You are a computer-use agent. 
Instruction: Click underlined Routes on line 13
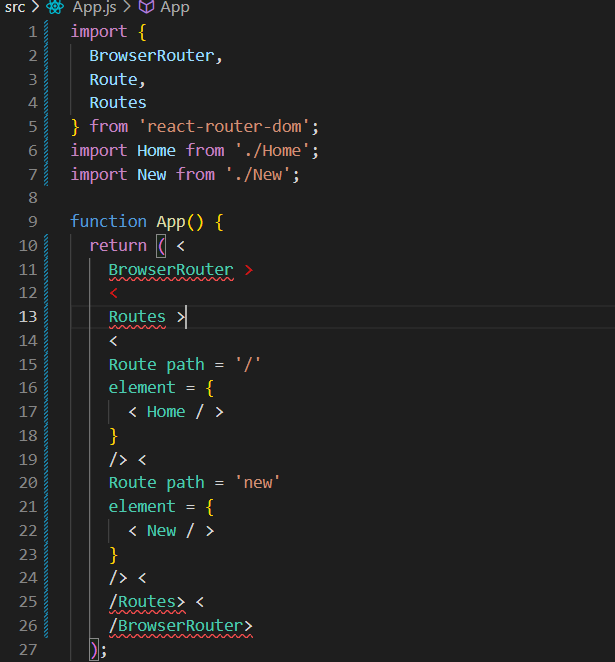tap(137, 317)
